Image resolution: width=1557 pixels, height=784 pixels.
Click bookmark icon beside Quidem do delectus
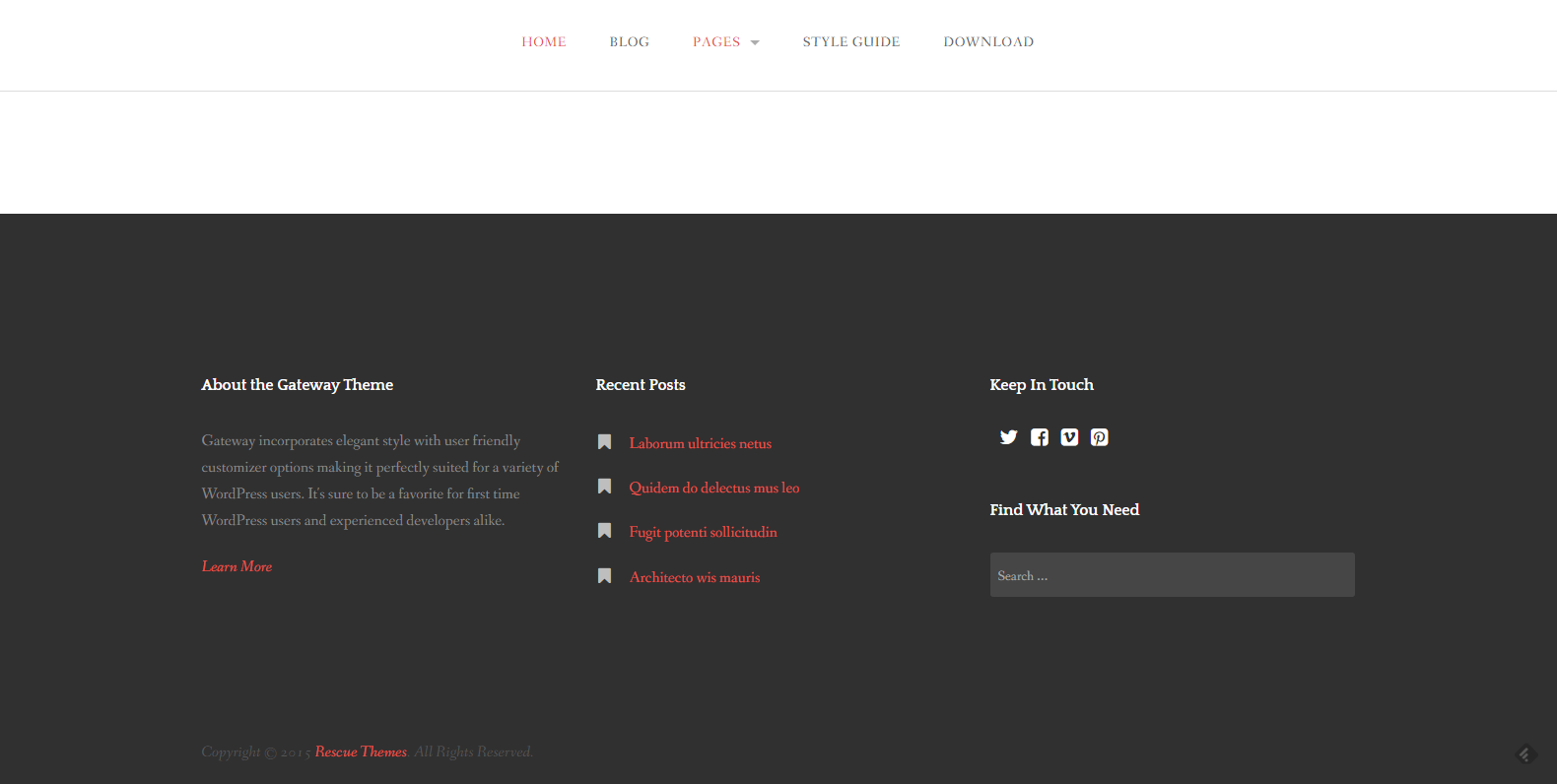pos(605,487)
